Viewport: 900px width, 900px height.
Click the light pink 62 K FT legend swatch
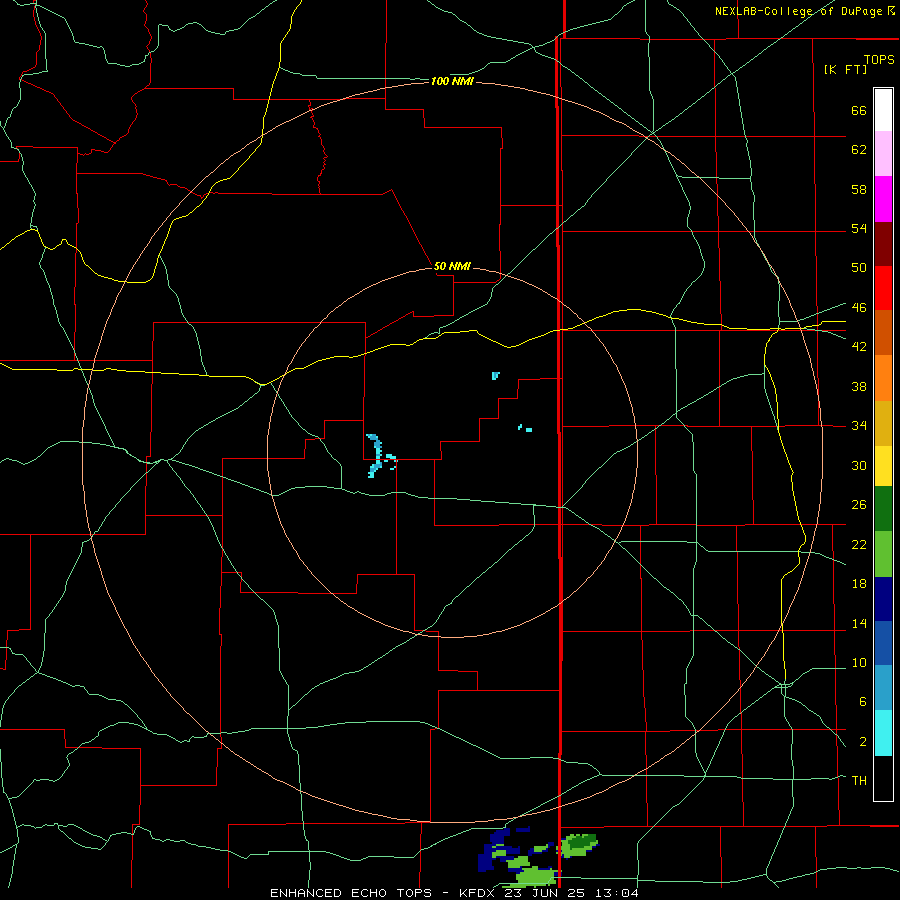883,154
